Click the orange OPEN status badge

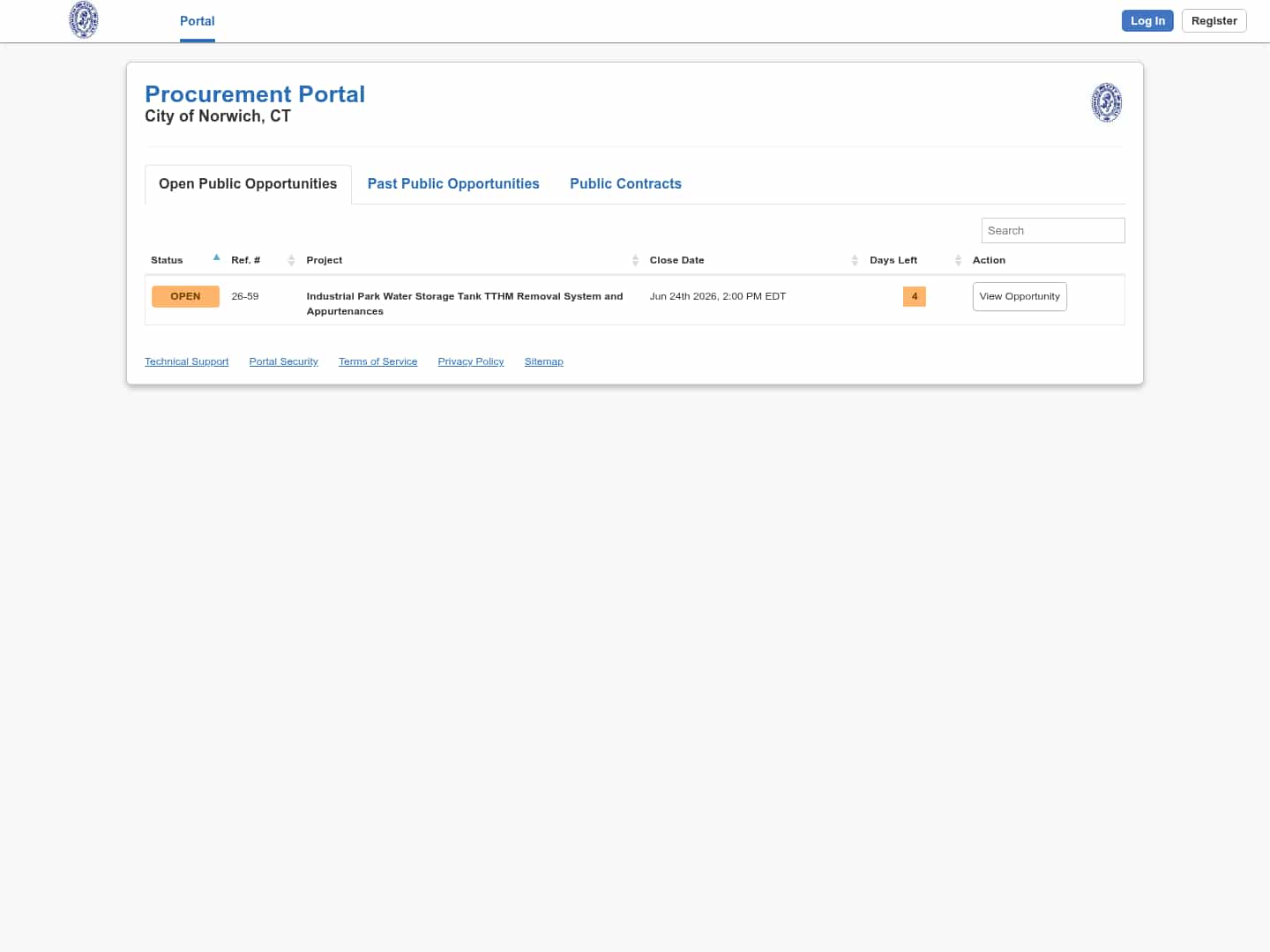(x=185, y=296)
